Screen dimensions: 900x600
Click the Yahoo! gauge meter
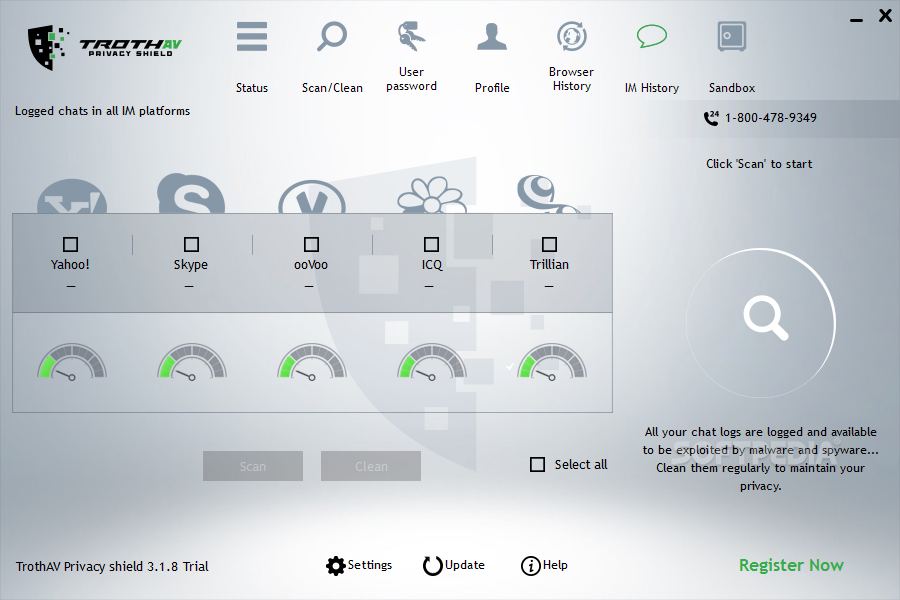72,361
